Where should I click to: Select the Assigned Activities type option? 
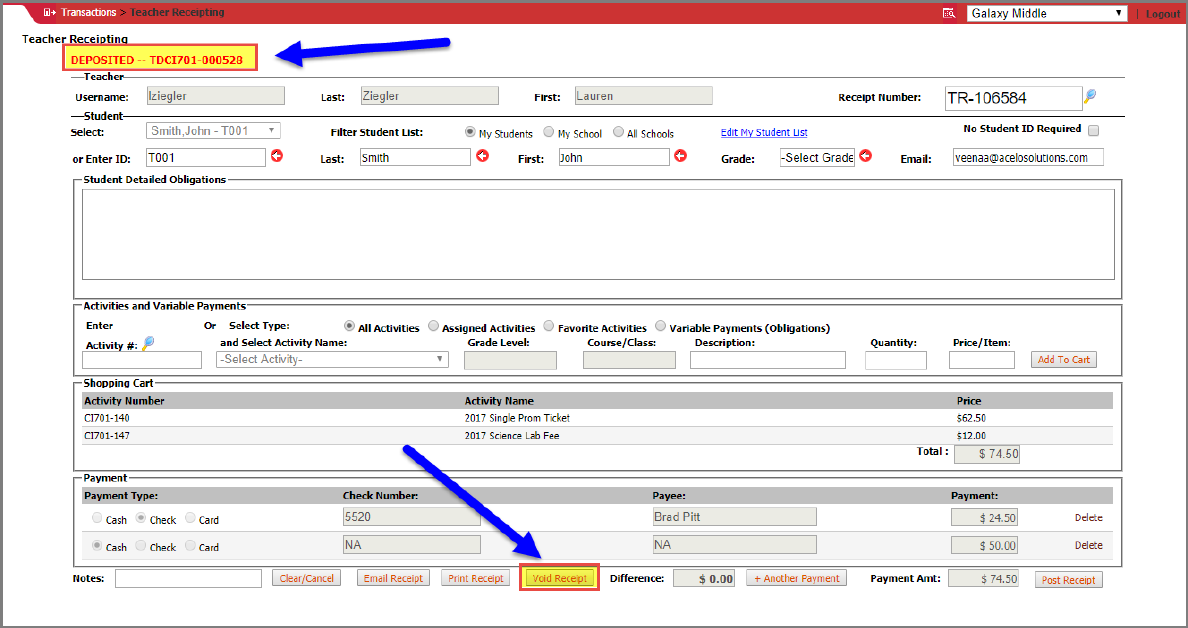tap(433, 326)
